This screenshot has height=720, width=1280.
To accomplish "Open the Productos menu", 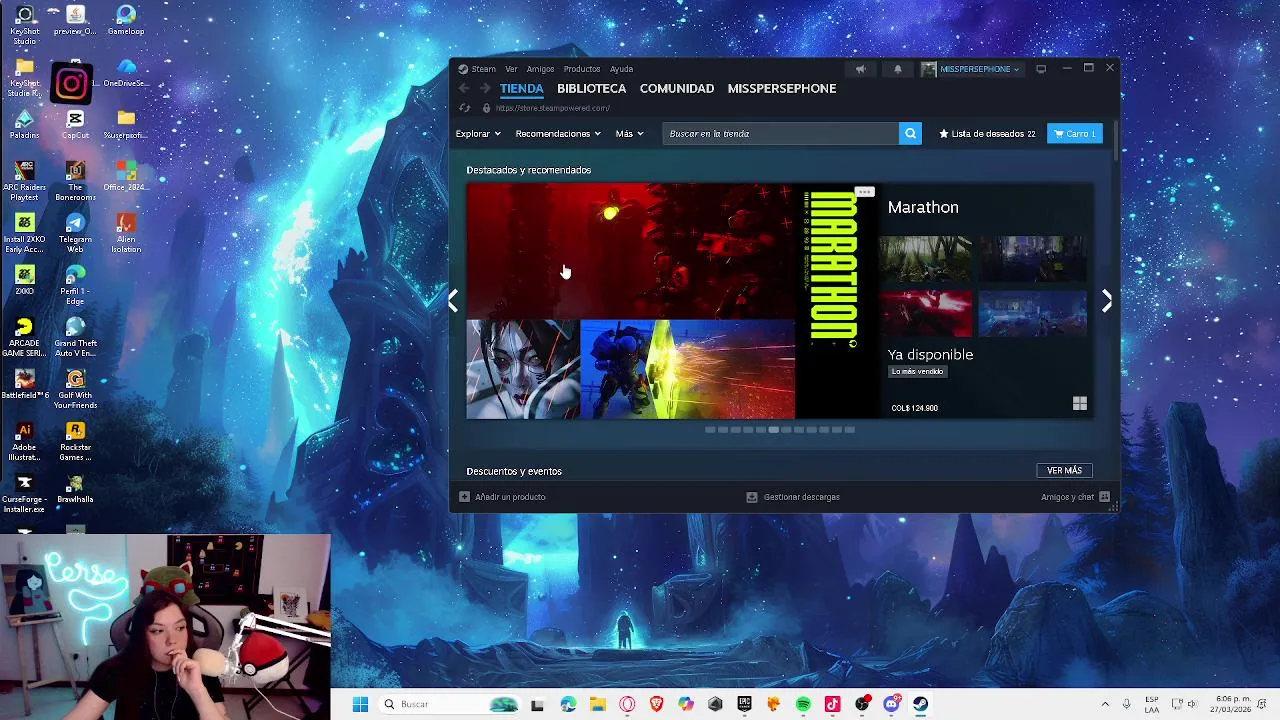I will click(x=582, y=69).
